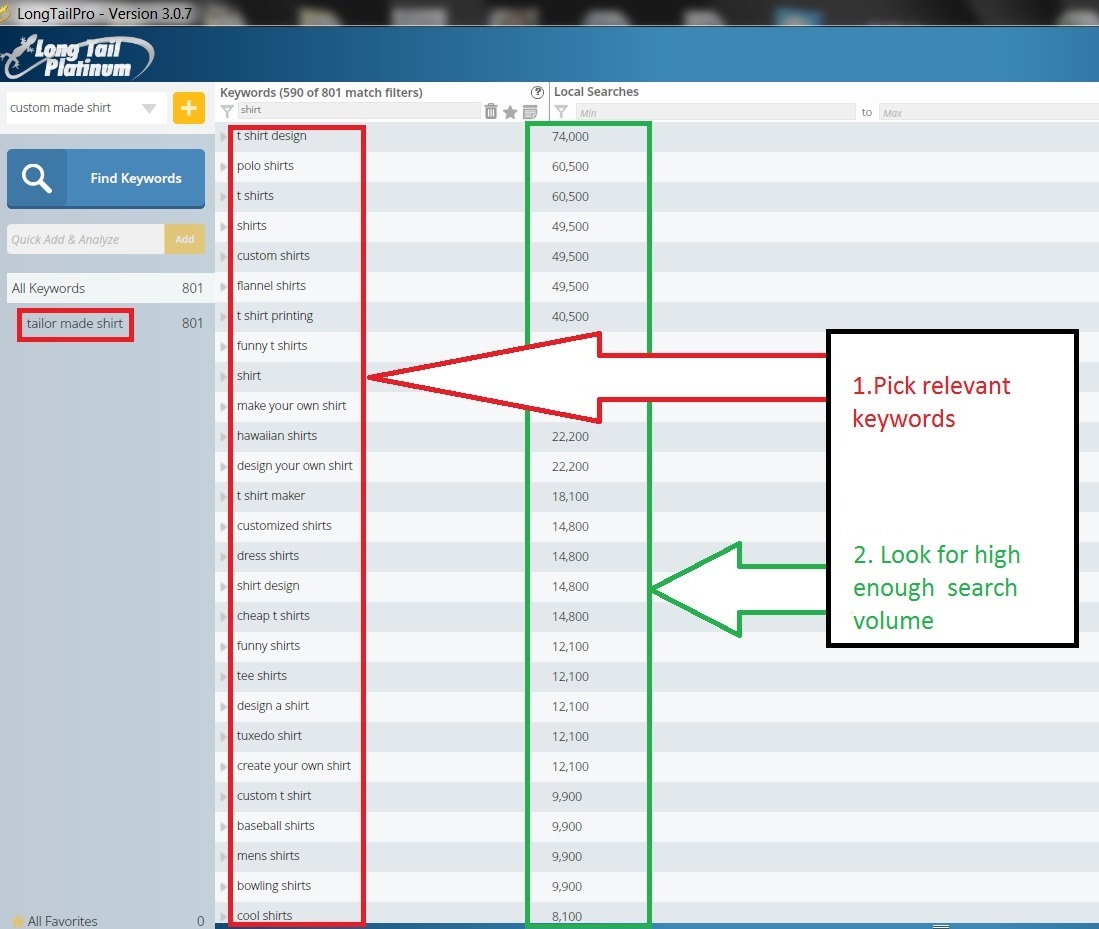Click the Add button next to Quick Add
The height and width of the screenshot is (929, 1099).
tap(184, 239)
